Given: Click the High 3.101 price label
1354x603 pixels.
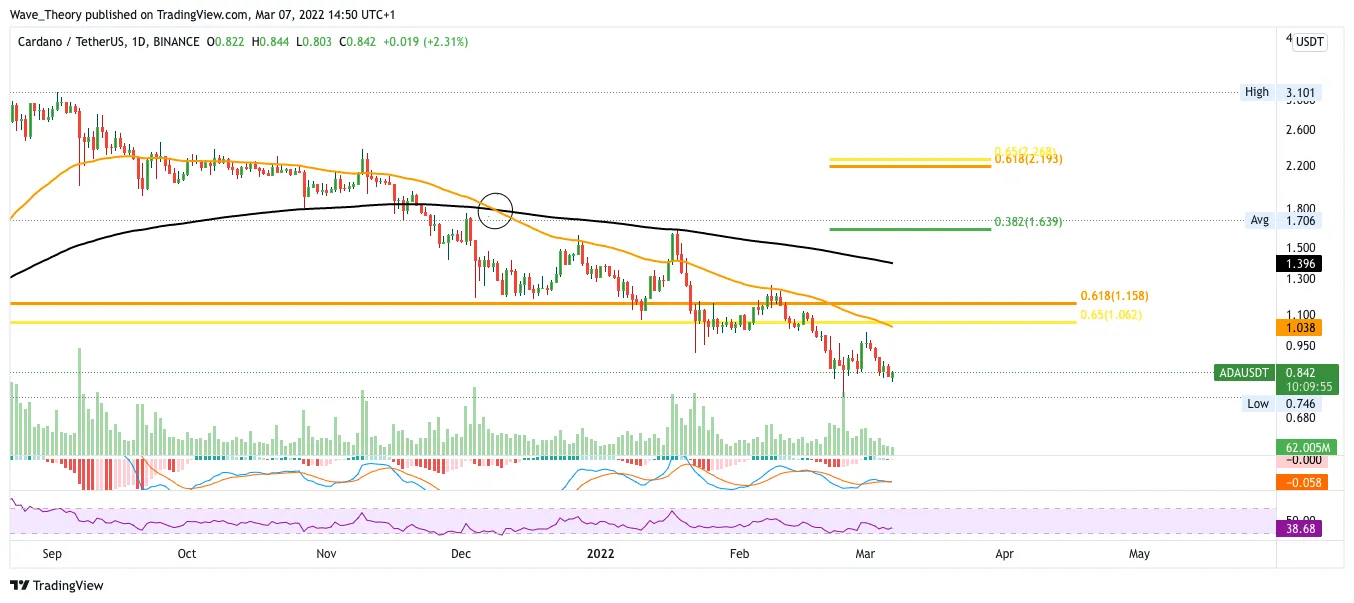Looking at the screenshot, I should pos(1282,92).
